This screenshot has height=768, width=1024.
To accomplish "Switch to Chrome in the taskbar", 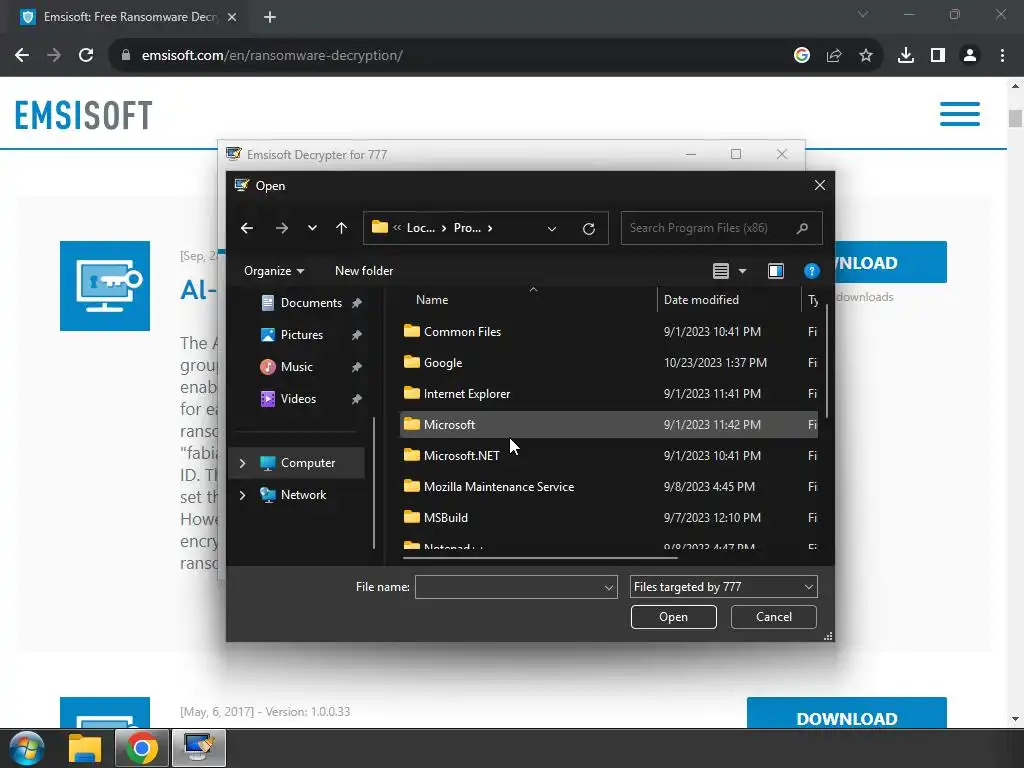I will pos(142,748).
